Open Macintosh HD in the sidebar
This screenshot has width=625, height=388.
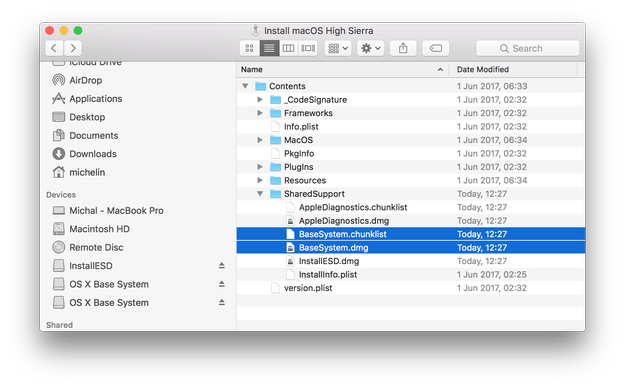(x=99, y=228)
